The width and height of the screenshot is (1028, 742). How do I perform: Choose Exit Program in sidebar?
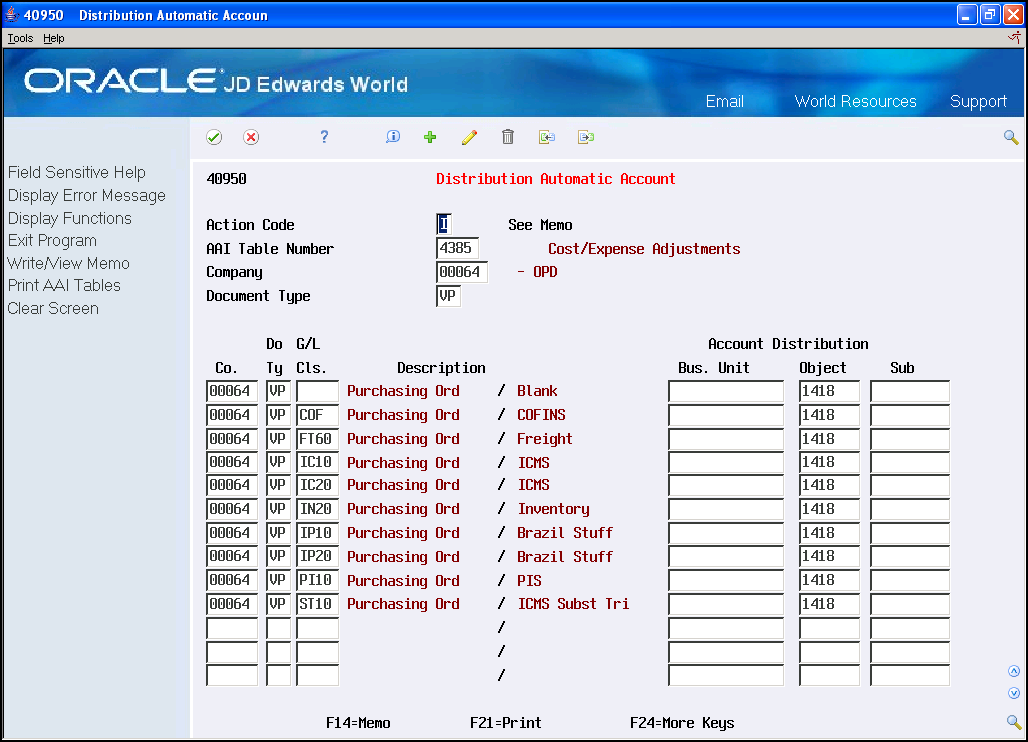pyautogui.click(x=52, y=241)
